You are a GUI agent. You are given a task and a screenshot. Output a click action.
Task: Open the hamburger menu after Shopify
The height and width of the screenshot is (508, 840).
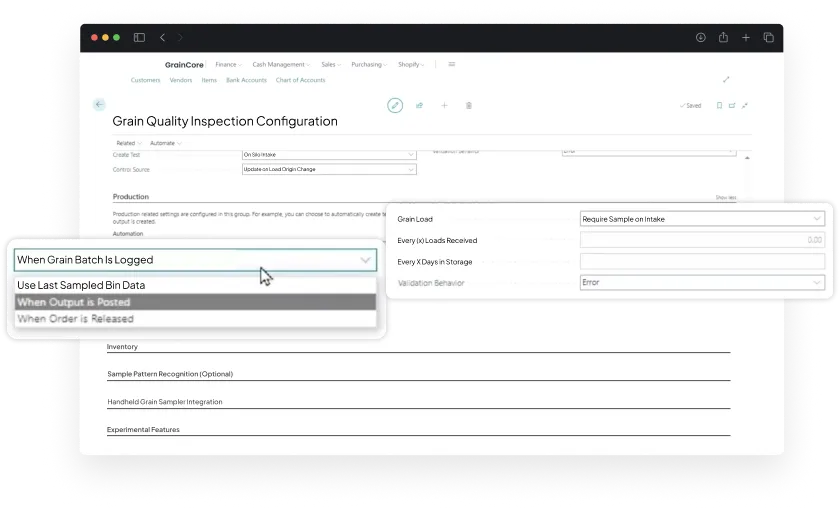click(x=452, y=64)
